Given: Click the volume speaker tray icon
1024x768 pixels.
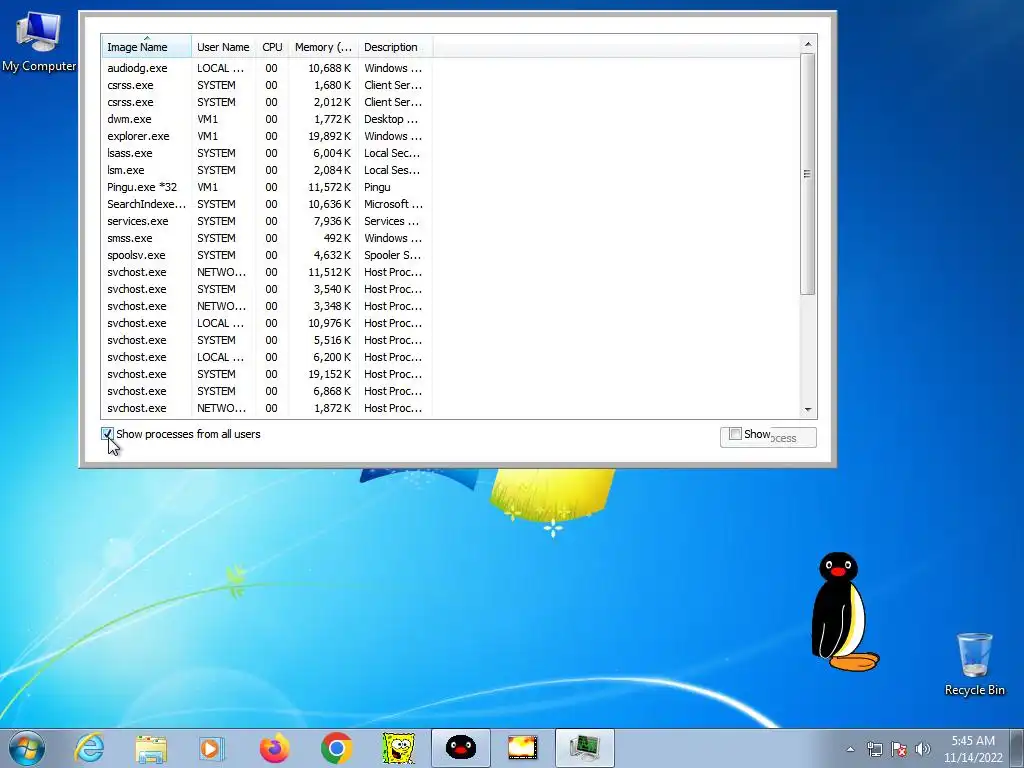Looking at the screenshot, I should (923, 749).
